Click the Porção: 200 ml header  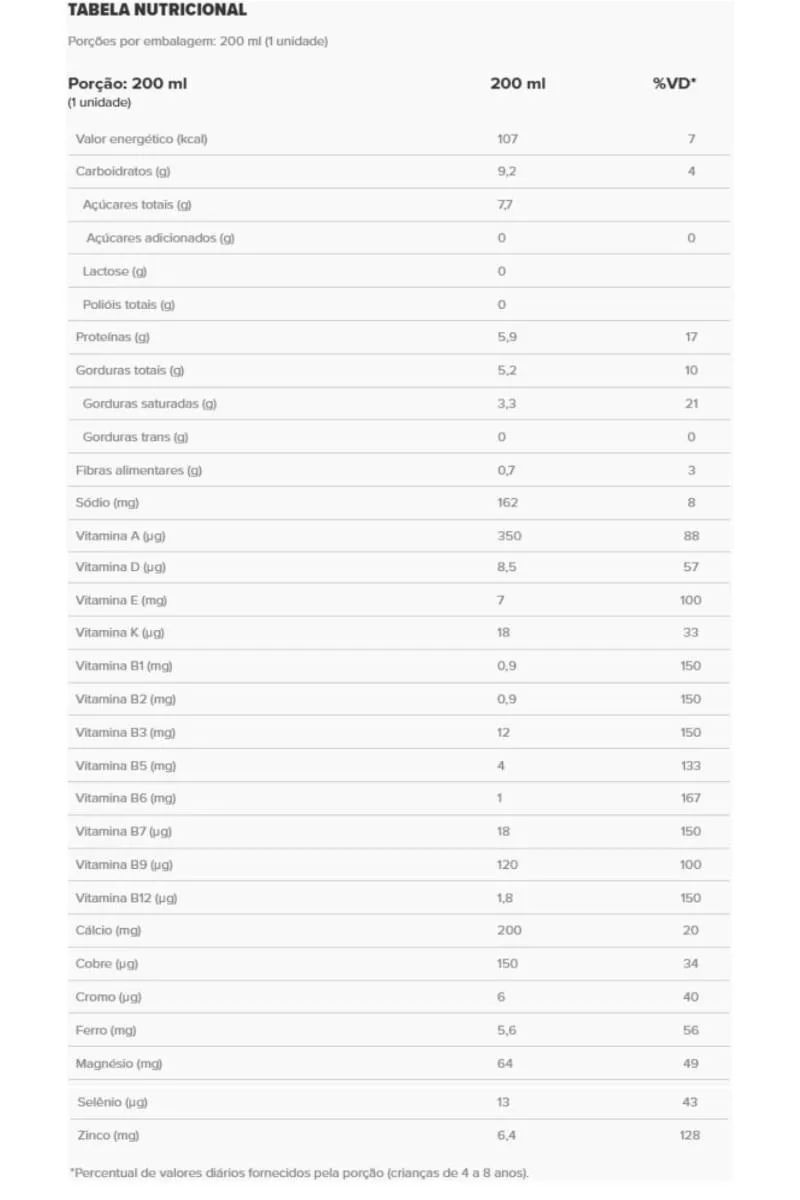[x=127, y=84]
